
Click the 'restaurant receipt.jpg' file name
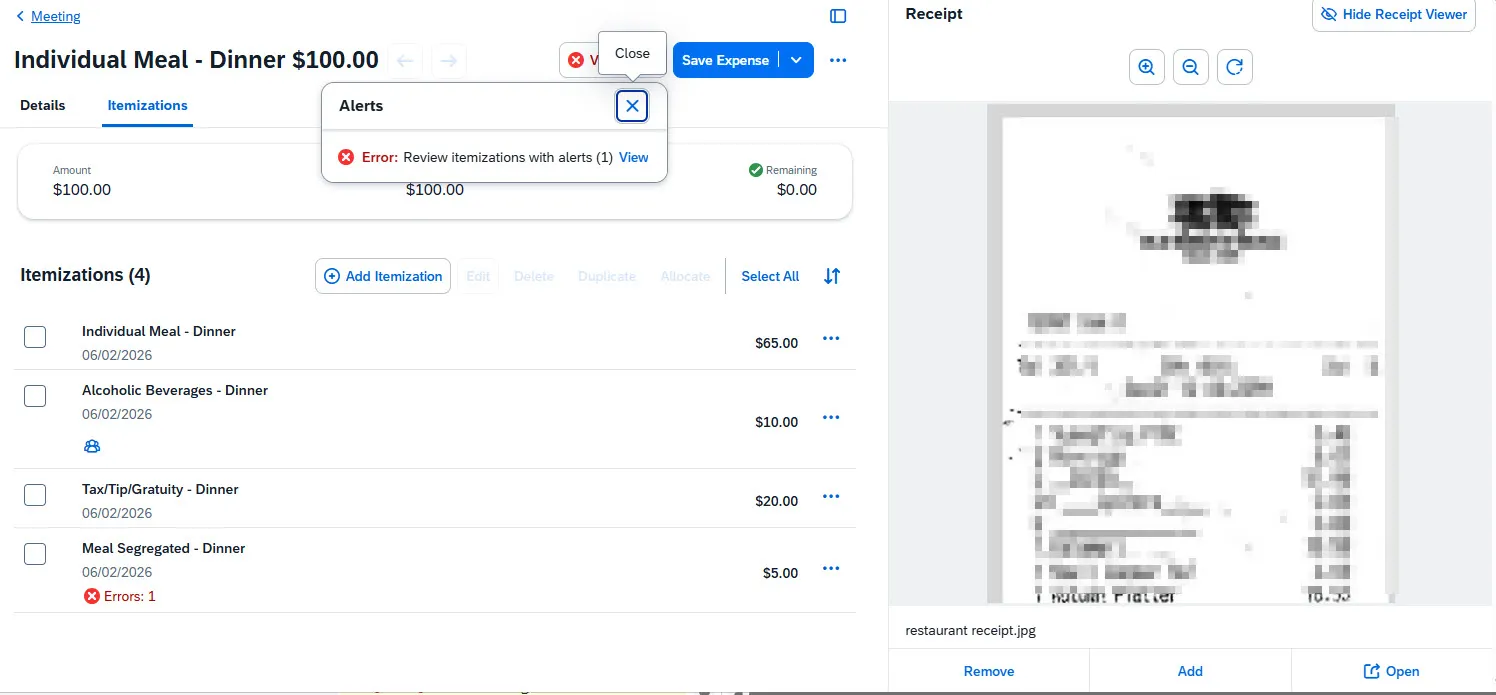click(971, 631)
